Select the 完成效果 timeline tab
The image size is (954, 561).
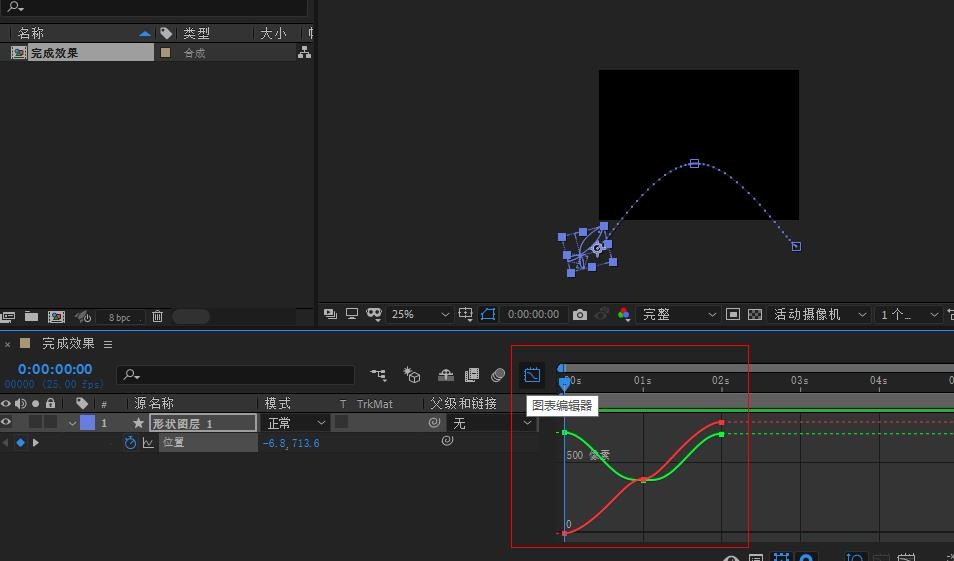(x=68, y=343)
